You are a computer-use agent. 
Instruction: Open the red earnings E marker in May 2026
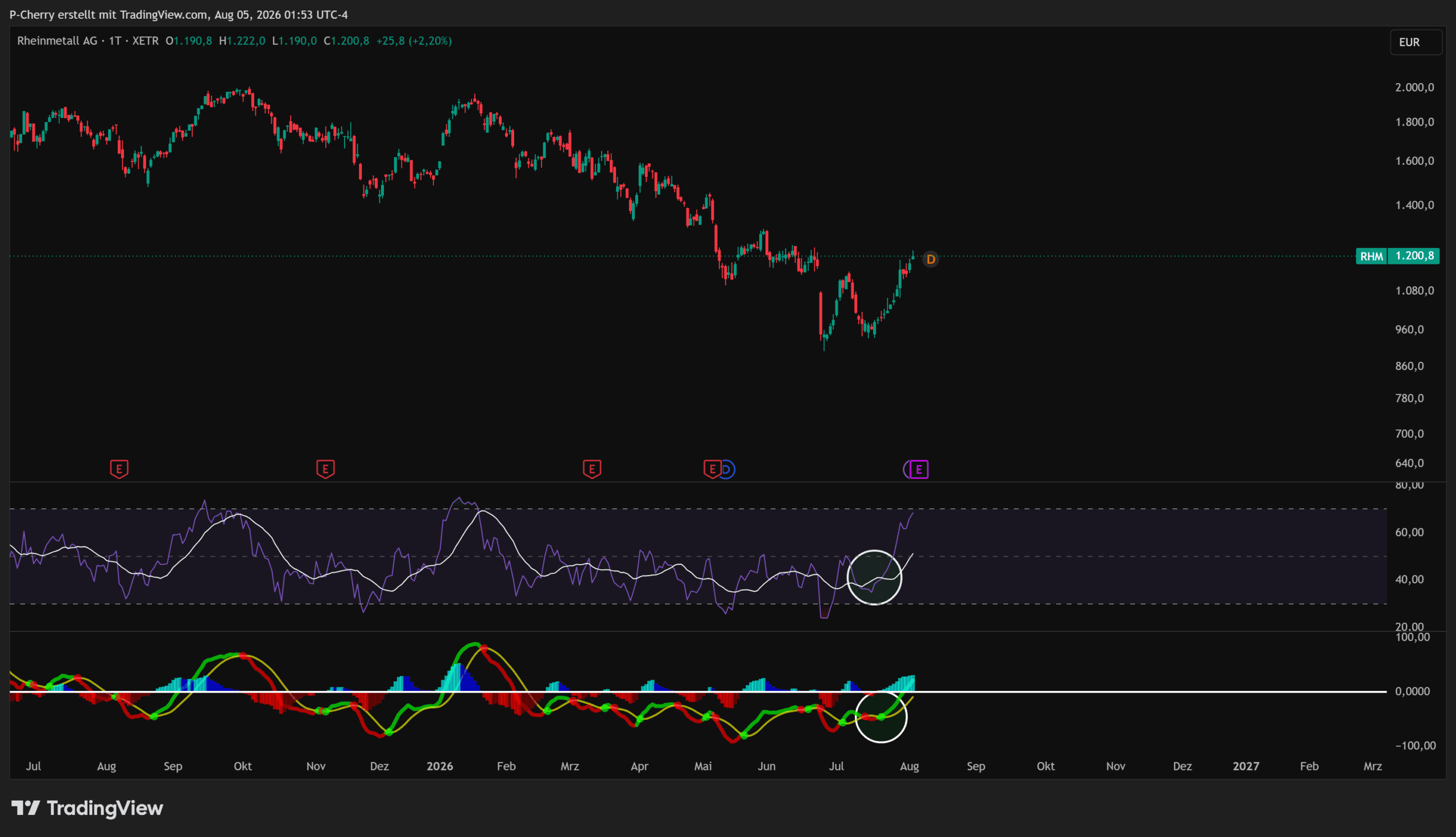pyautogui.click(x=712, y=469)
